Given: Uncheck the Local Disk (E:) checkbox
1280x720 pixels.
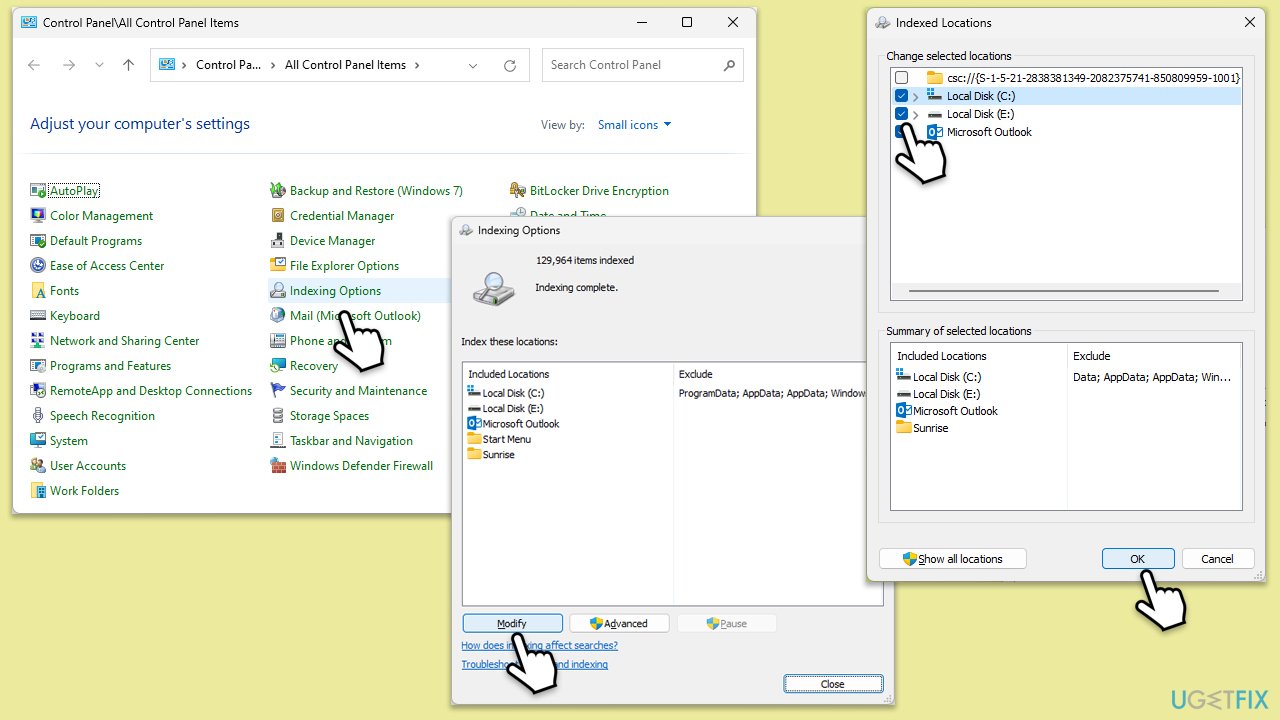Looking at the screenshot, I should [x=902, y=114].
